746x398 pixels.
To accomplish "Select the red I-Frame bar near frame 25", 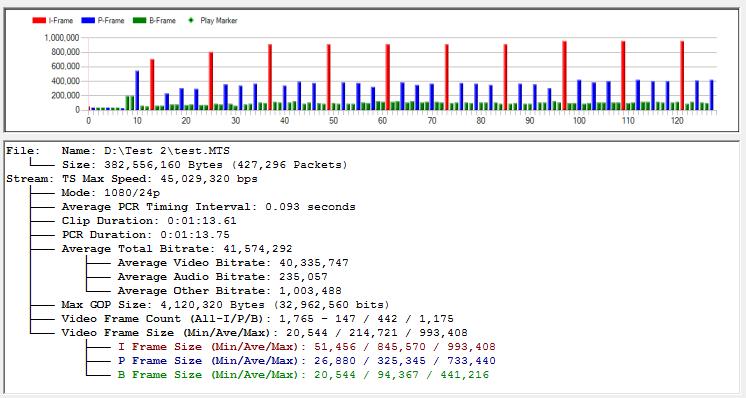I will click(x=211, y=81).
